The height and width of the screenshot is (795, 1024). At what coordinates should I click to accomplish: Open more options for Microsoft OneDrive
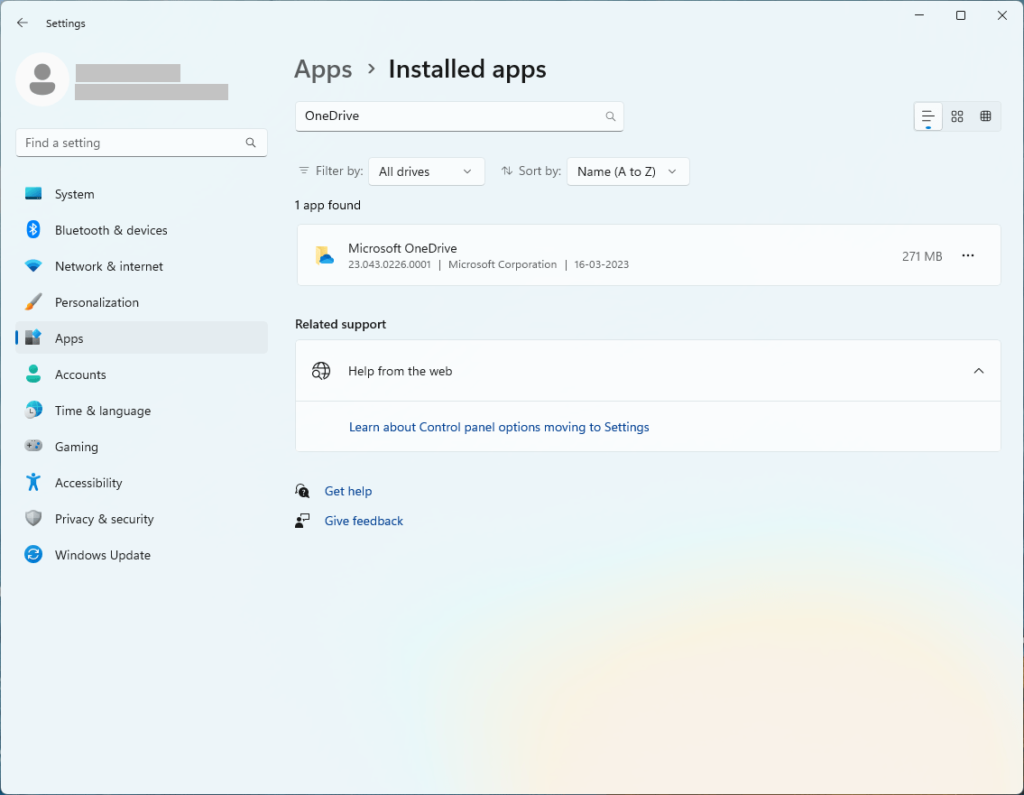[x=968, y=255]
